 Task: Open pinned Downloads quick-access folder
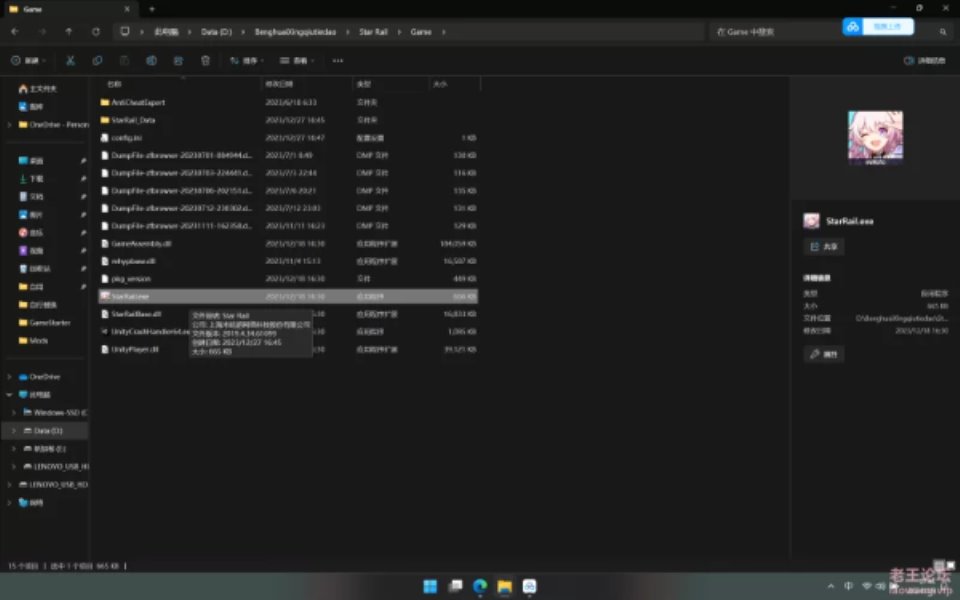click(x=31, y=179)
